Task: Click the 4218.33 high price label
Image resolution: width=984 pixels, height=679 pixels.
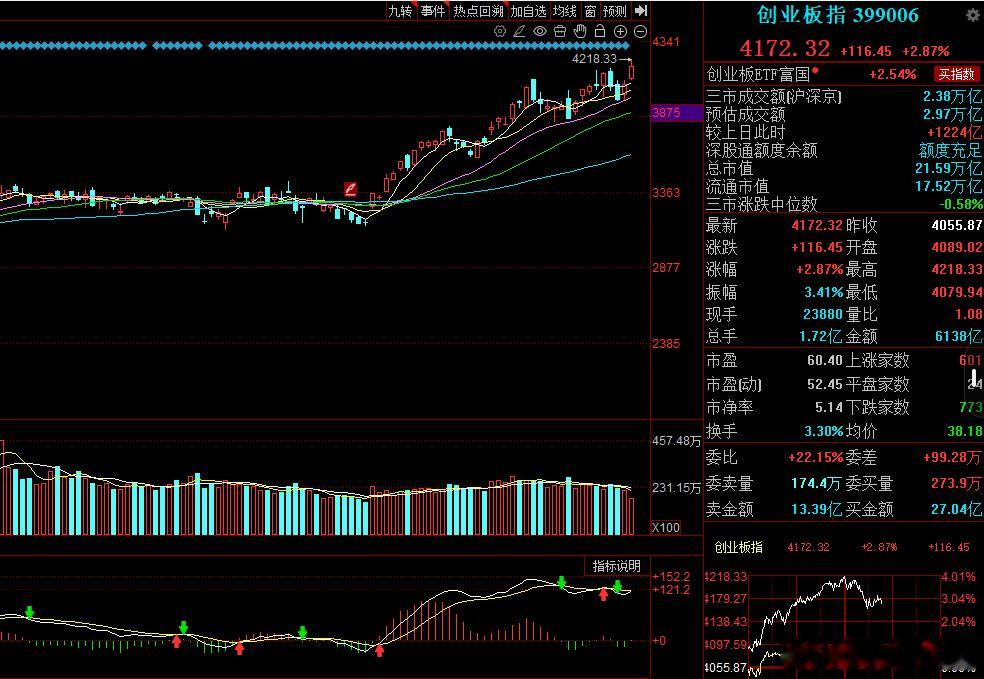Action: [x=594, y=59]
